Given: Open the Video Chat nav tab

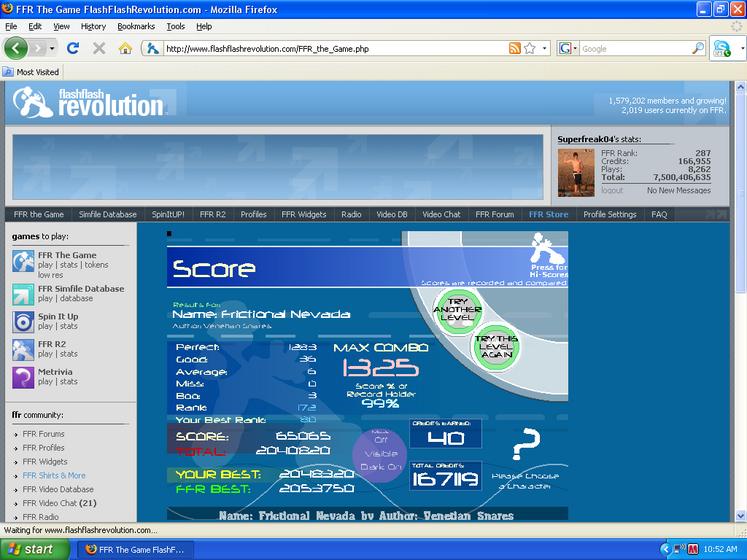Looking at the screenshot, I should [x=441, y=214].
